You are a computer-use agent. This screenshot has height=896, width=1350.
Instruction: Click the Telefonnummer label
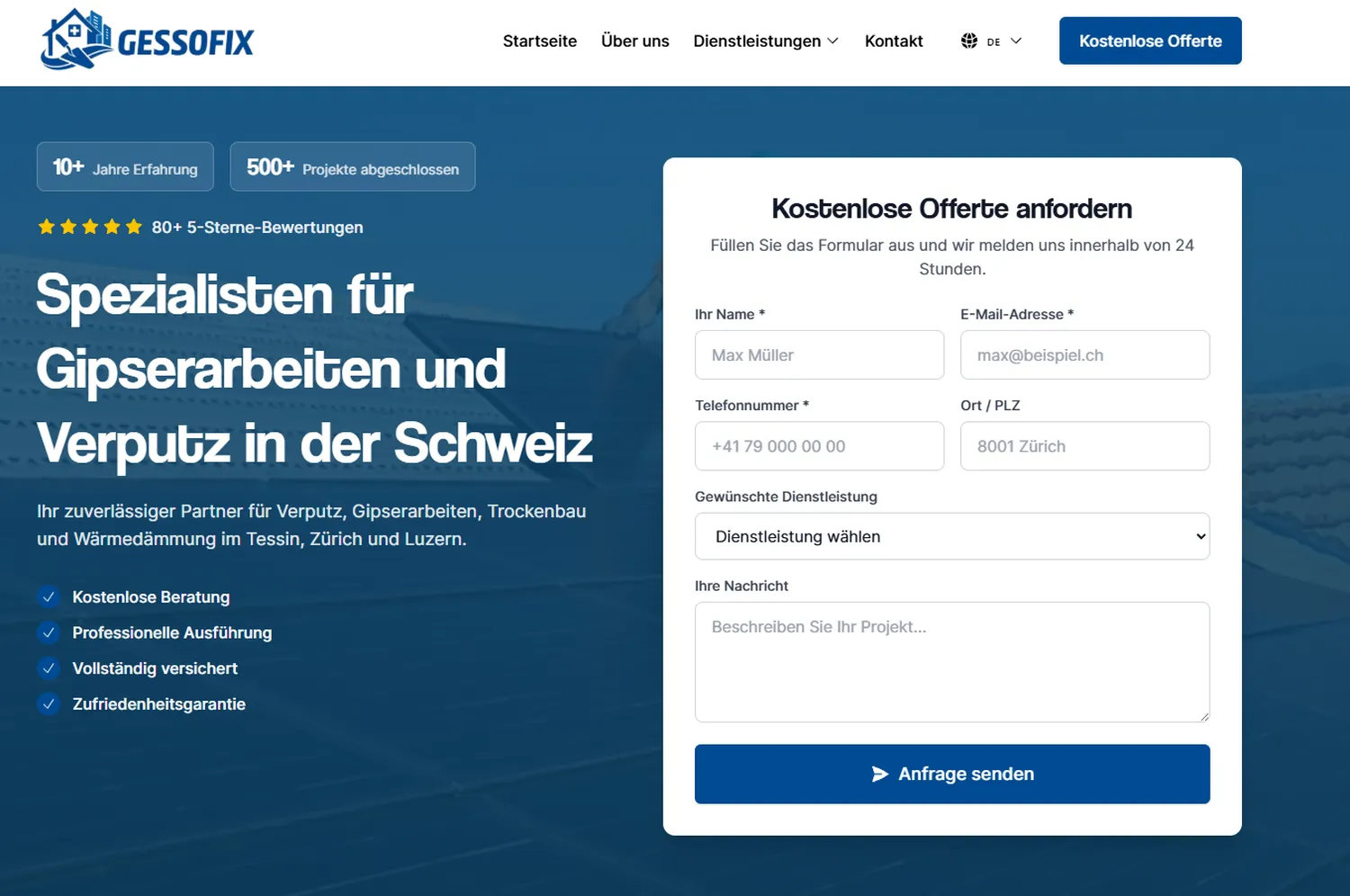pyautogui.click(x=751, y=406)
